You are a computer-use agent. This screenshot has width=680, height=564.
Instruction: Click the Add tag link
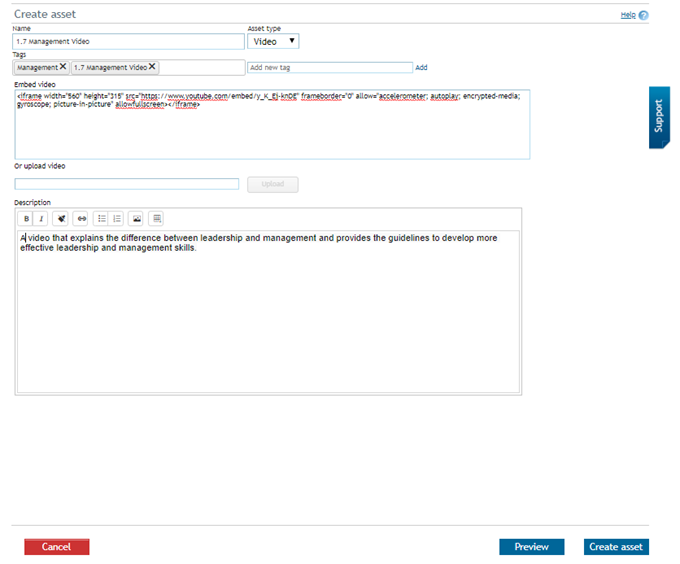421,68
